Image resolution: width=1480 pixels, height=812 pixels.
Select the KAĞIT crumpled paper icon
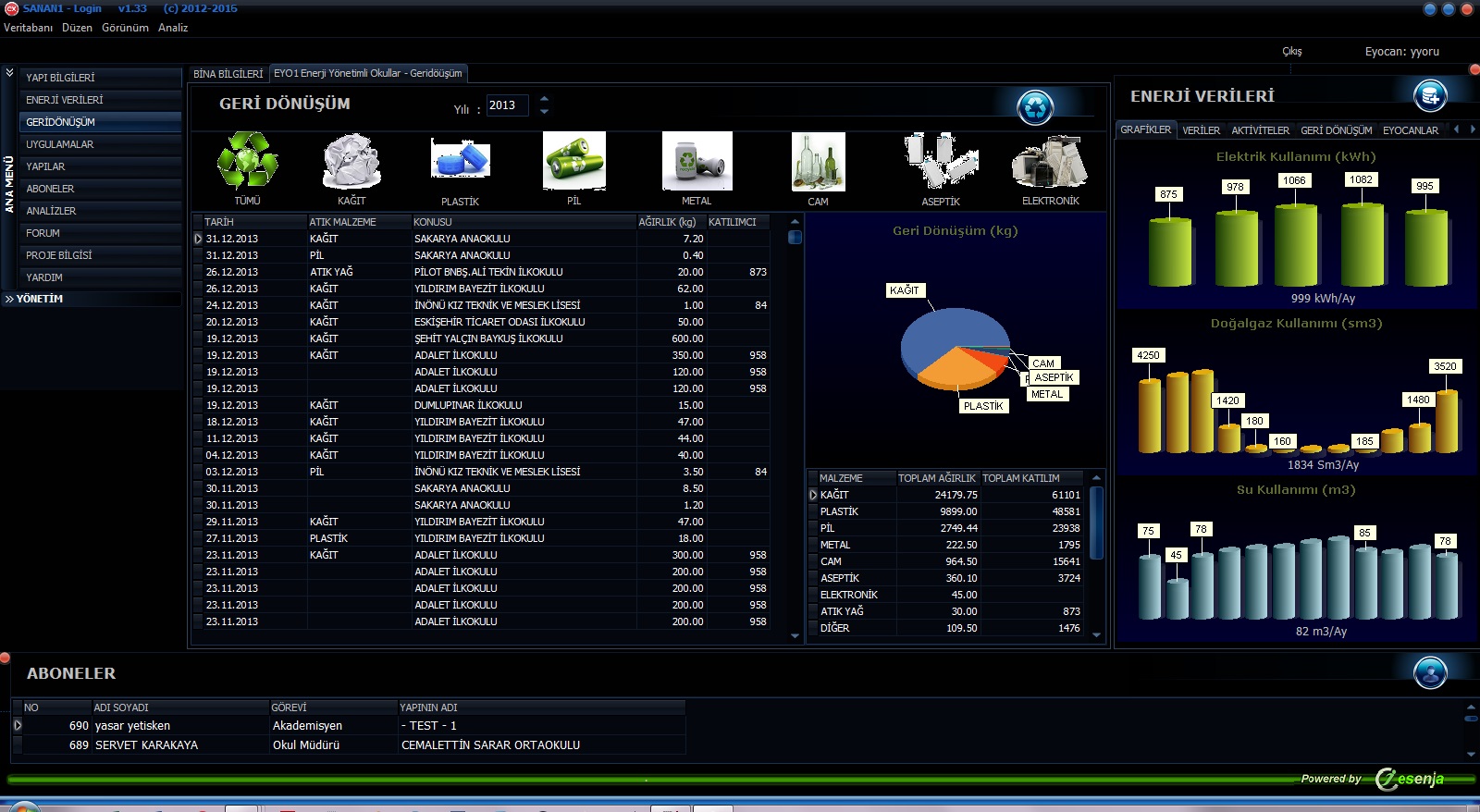click(351, 161)
